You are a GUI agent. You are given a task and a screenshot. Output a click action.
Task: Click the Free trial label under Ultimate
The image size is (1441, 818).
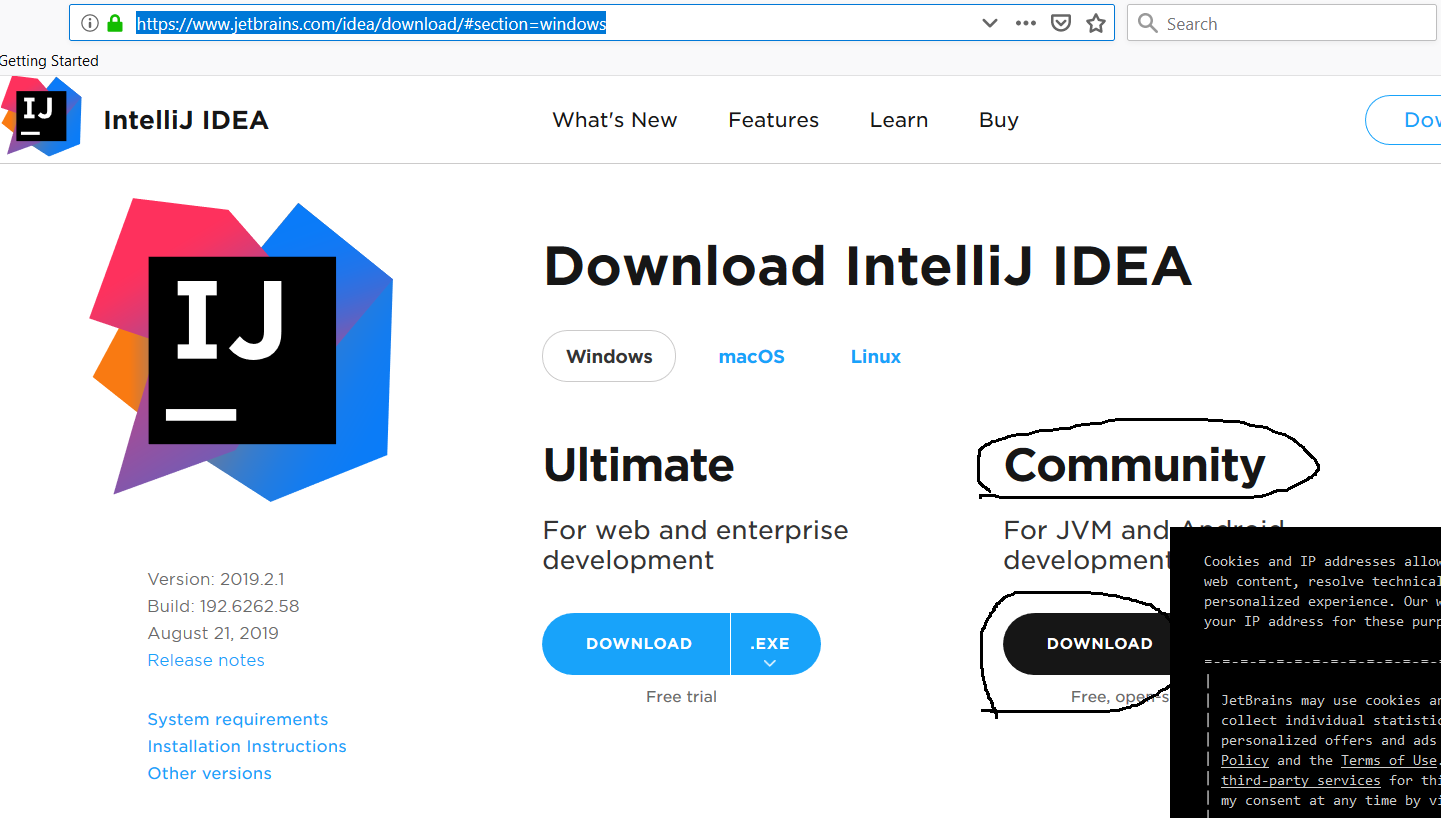pos(681,697)
